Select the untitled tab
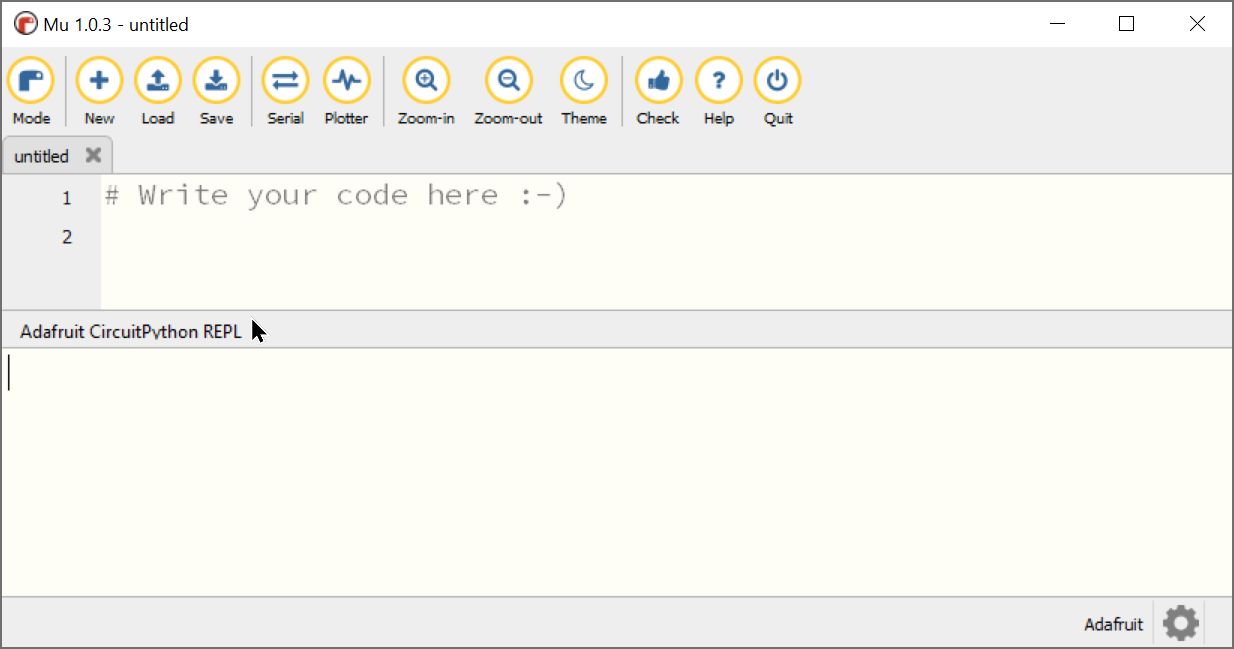The image size is (1234, 649). tap(42, 156)
